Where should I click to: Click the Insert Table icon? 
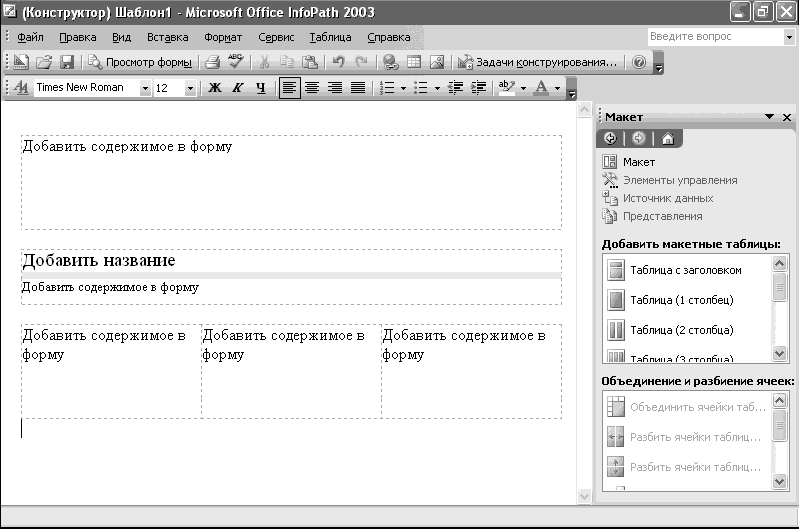(414, 62)
